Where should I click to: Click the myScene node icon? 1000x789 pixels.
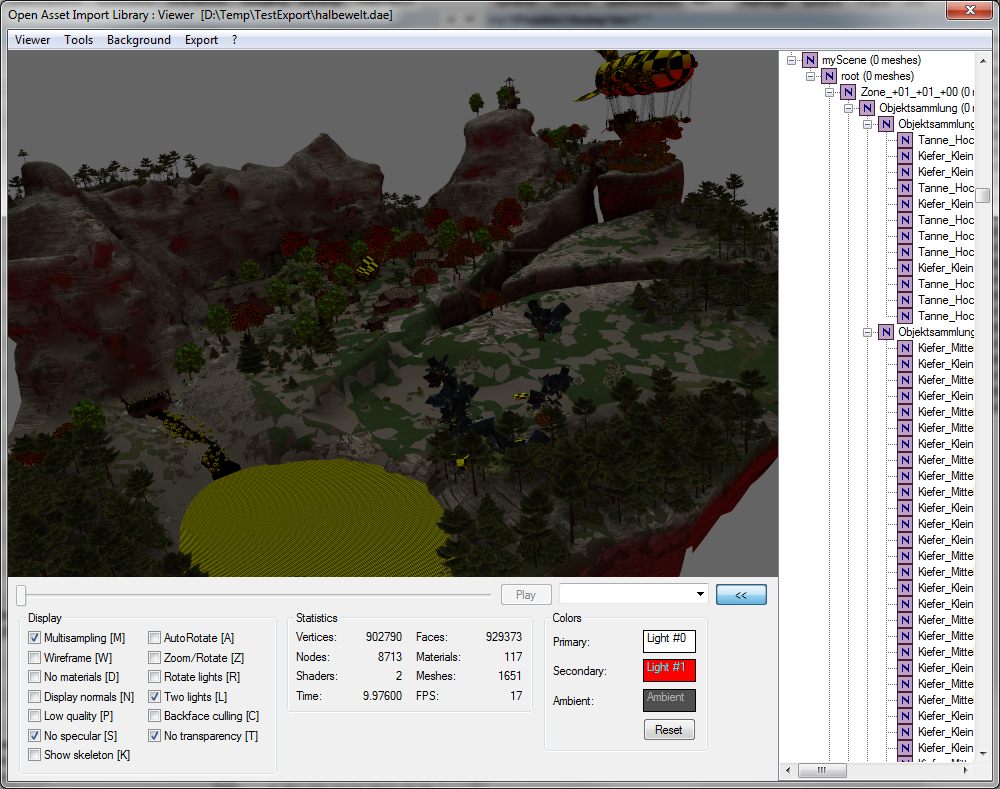(810, 60)
